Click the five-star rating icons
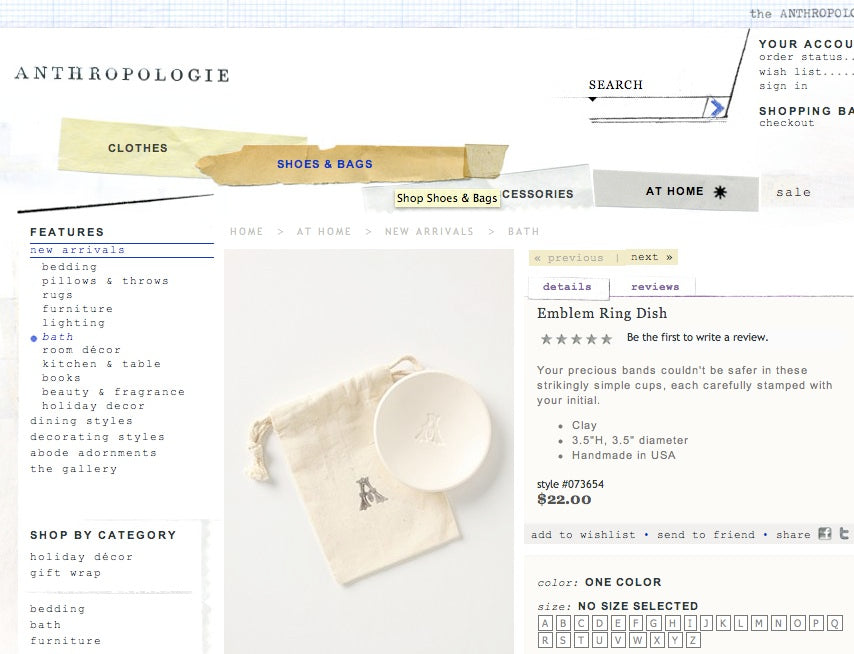Viewport: 854px width, 654px height. pyautogui.click(x=576, y=339)
